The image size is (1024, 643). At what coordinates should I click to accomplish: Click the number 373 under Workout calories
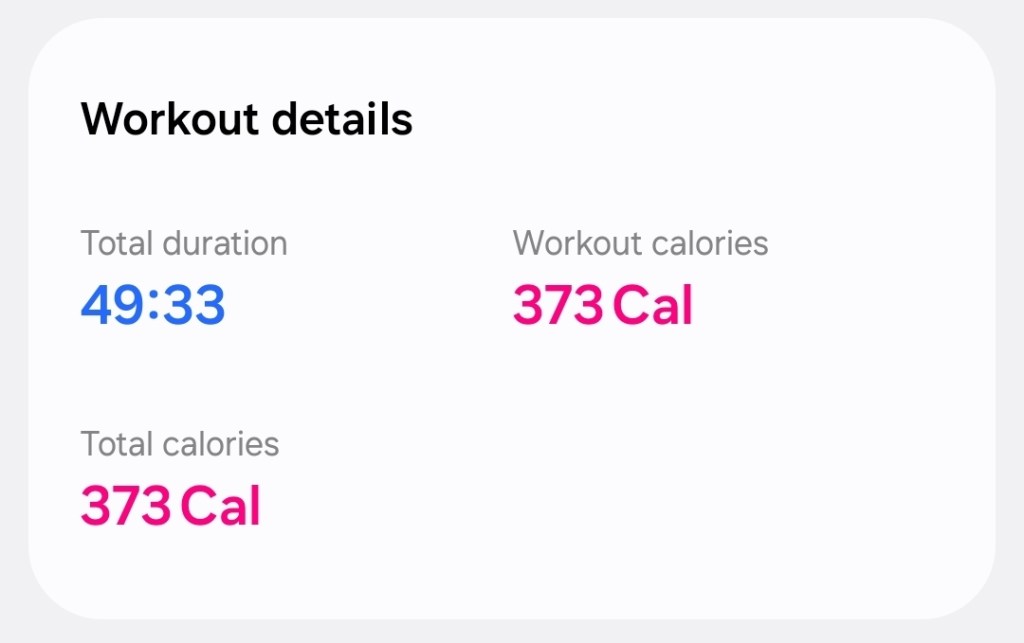[558, 305]
